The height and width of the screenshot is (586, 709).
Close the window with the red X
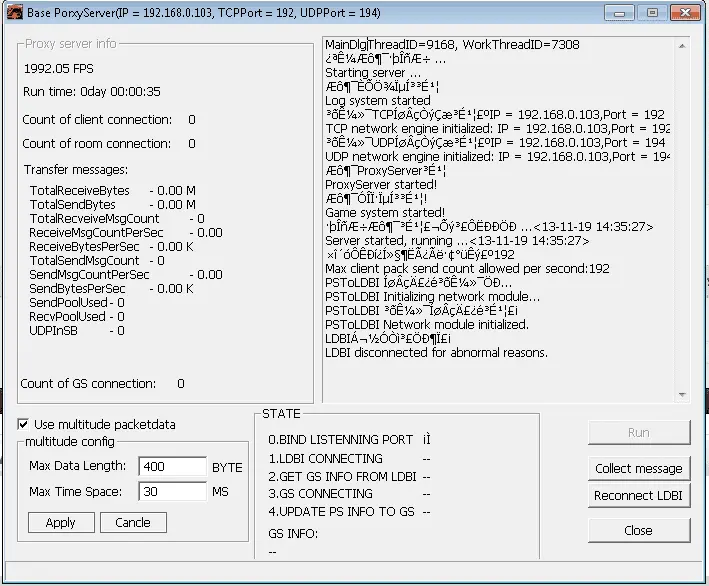coord(685,13)
